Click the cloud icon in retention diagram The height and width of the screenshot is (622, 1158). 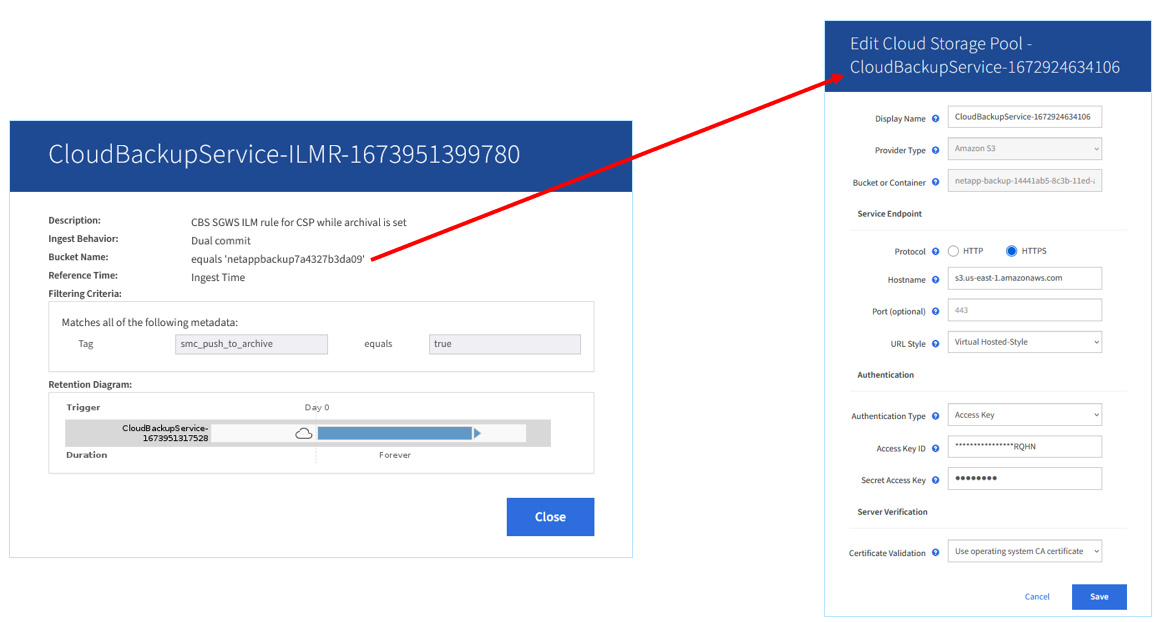304,434
